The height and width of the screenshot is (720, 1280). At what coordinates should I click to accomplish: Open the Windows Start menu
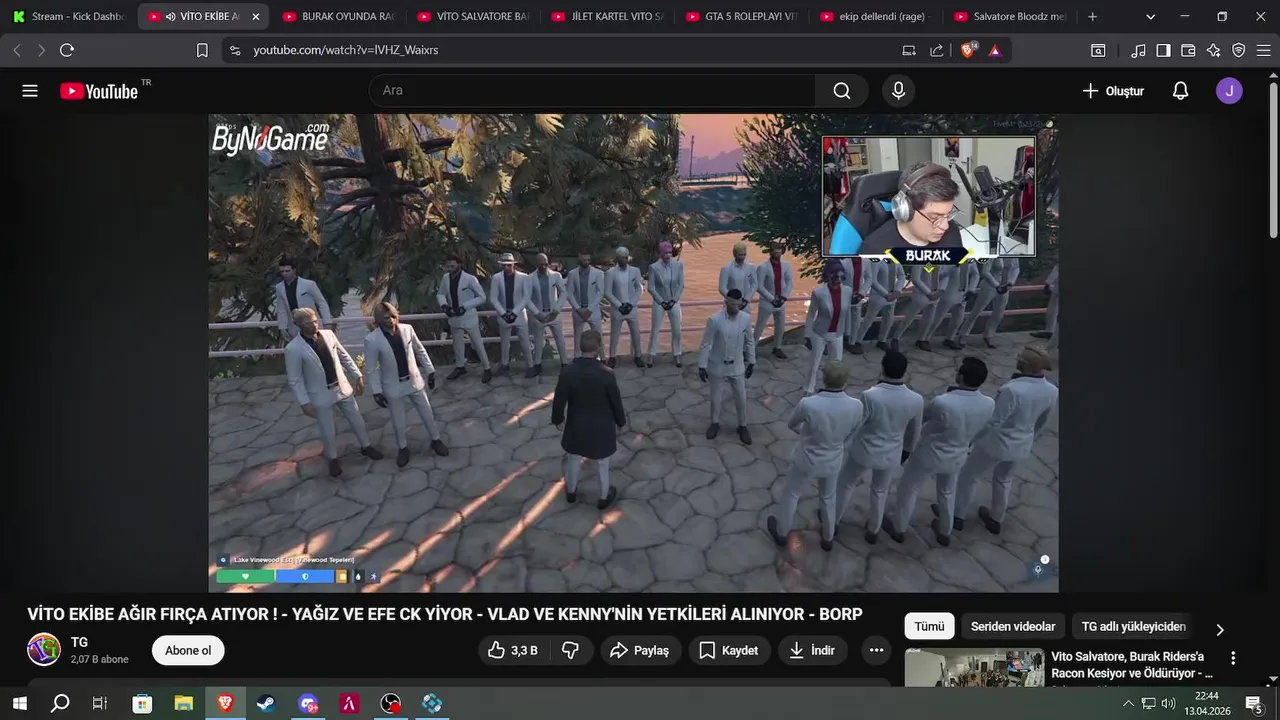19,704
